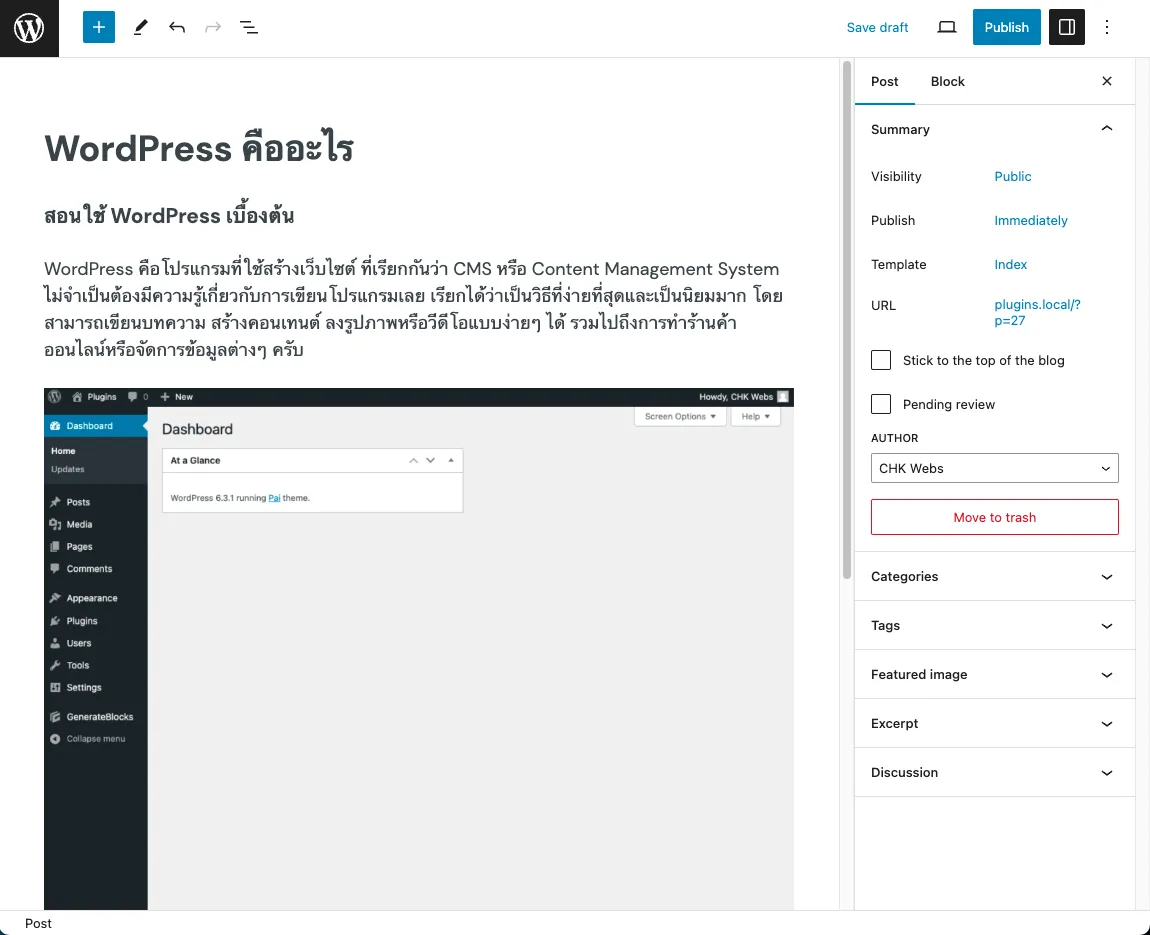1150x935 pixels.
Task: Click Immediately to set publish date
Action: [x=1030, y=220]
